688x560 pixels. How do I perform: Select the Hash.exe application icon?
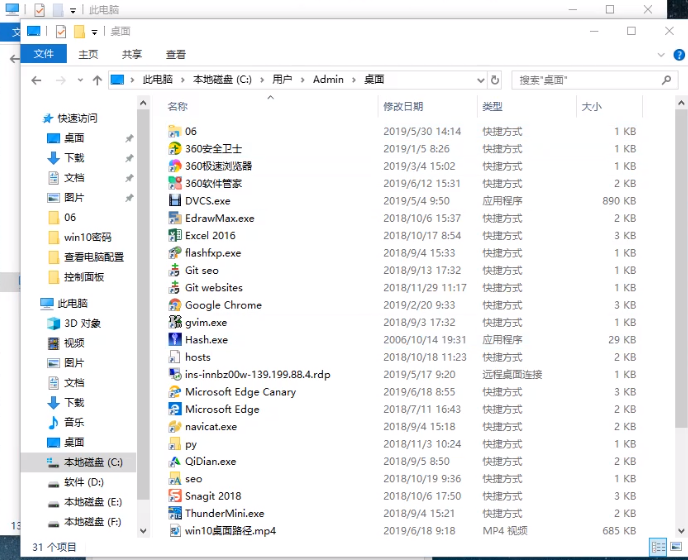[175, 340]
